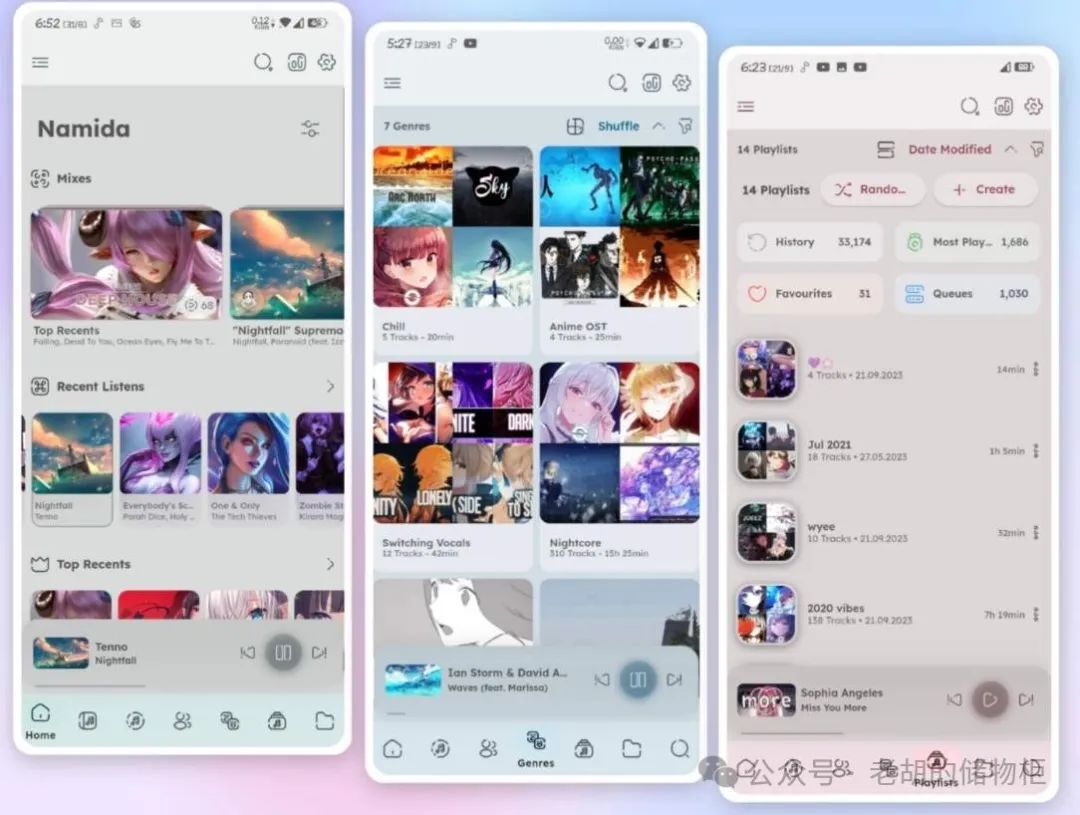Click Create playlist button
The width and height of the screenshot is (1080, 815).
(986, 189)
